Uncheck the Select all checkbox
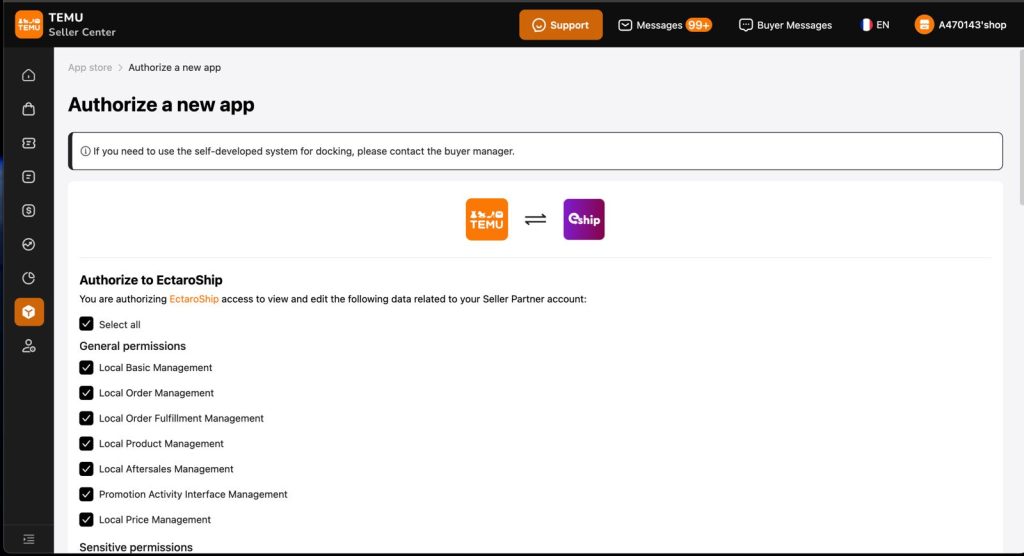Viewport: 1024px width, 556px height. click(x=87, y=324)
